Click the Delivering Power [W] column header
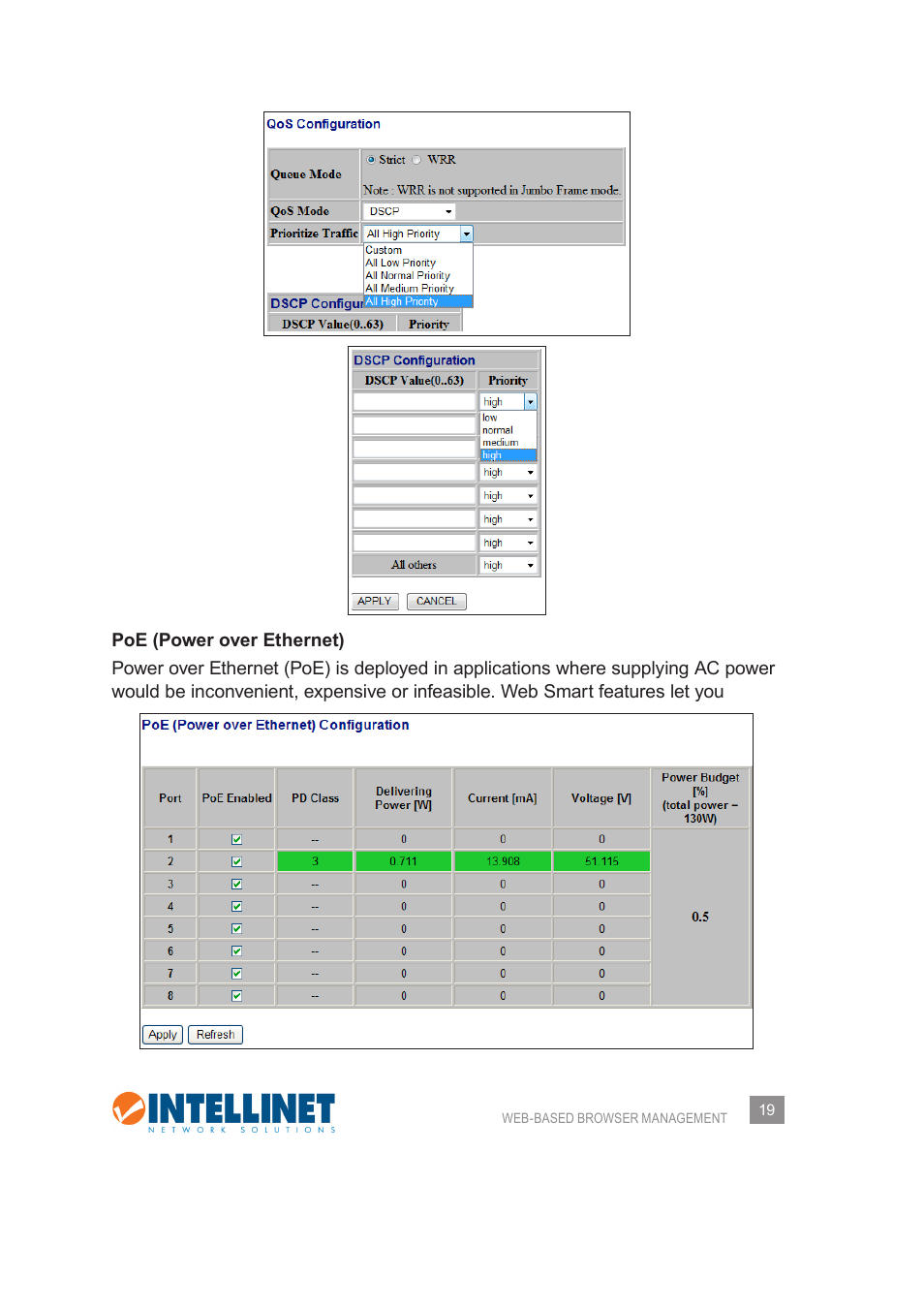This screenshot has height=1308, width=924. [404, 798]
